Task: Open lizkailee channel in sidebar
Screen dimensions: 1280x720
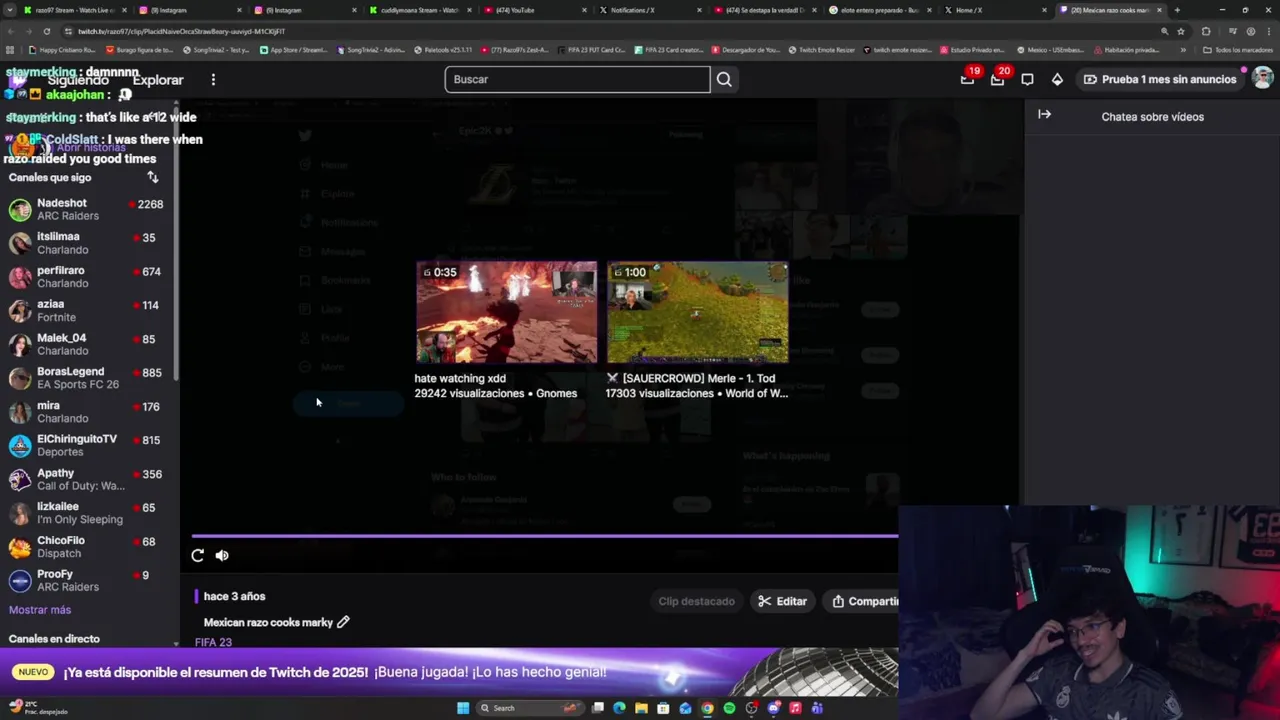Action: pos(87,513)
